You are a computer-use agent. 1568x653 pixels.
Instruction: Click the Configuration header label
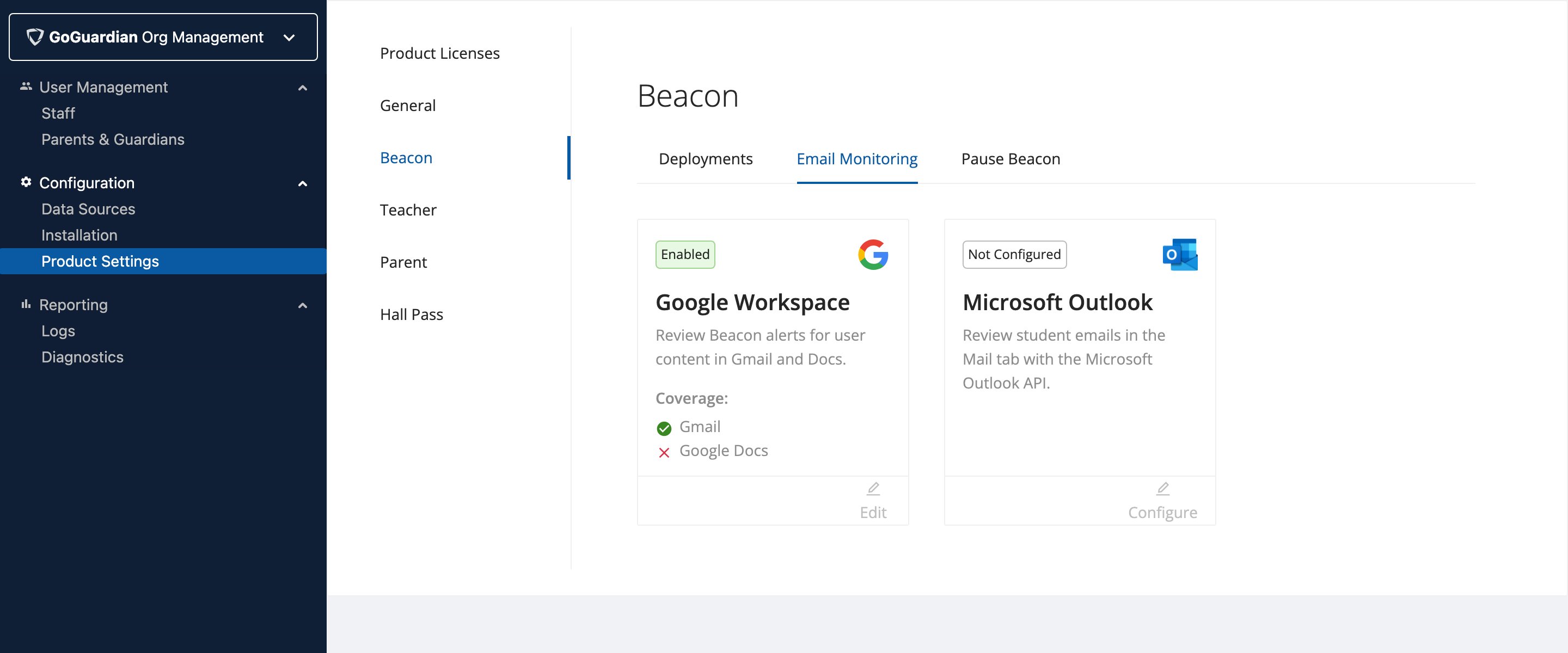tap(87, 183)
